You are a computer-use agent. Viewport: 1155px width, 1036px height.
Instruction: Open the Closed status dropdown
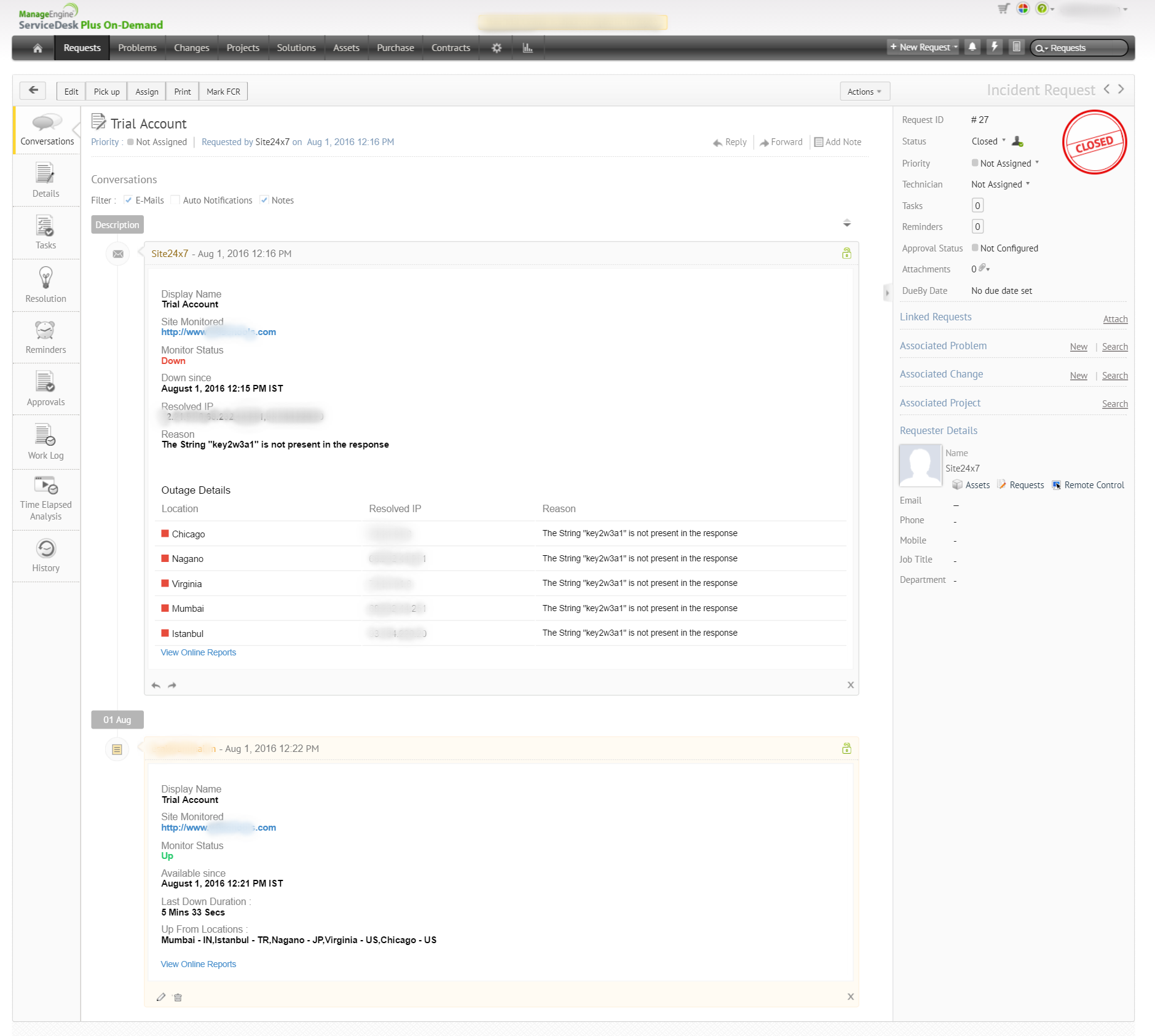point(988,141)
